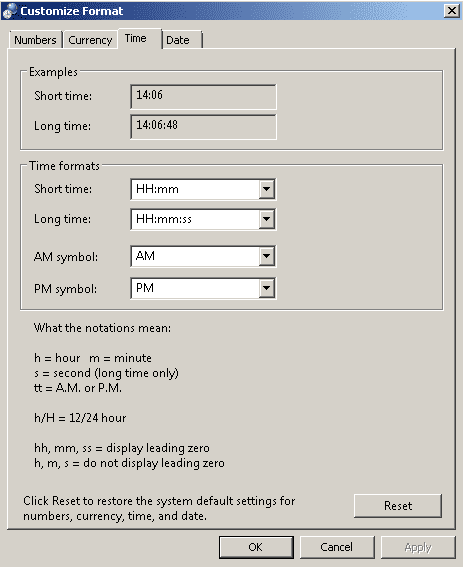The height and width of the screenshot is (567, 463).
Task: Click inside the HH:mm short time field
Action: tap(195, 189)
